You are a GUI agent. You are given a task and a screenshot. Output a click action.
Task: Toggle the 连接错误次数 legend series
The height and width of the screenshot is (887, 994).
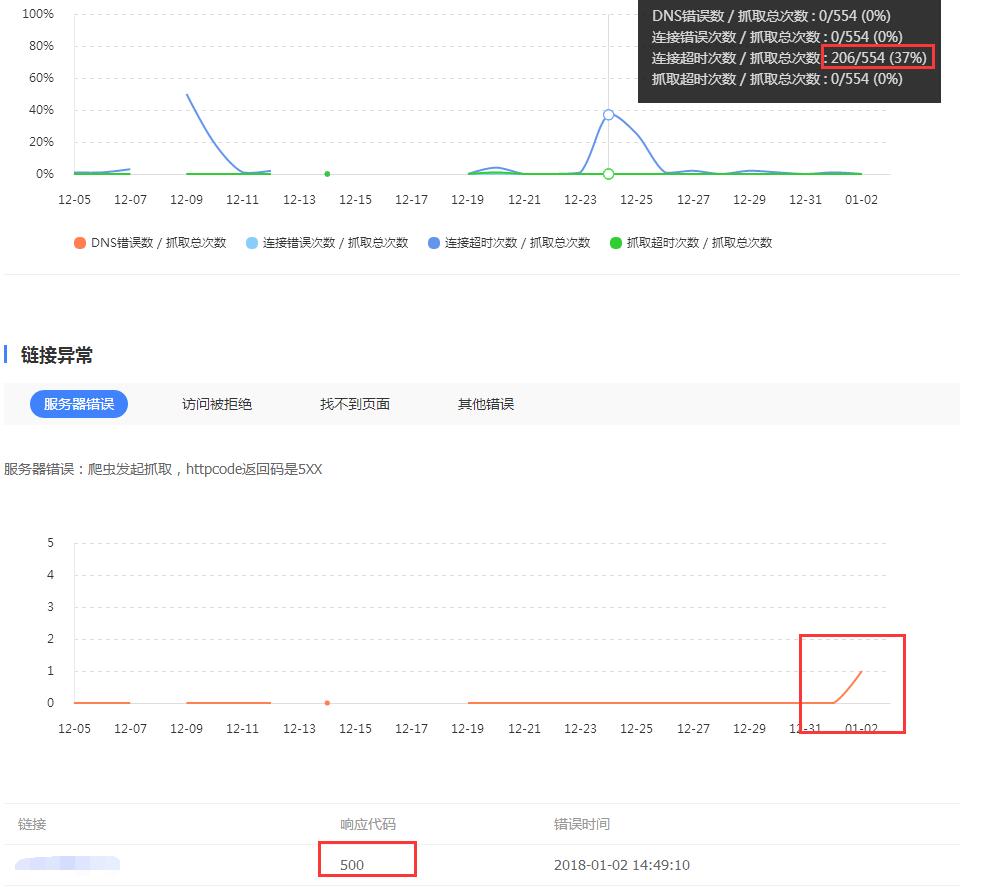click(x=327, y=243)
